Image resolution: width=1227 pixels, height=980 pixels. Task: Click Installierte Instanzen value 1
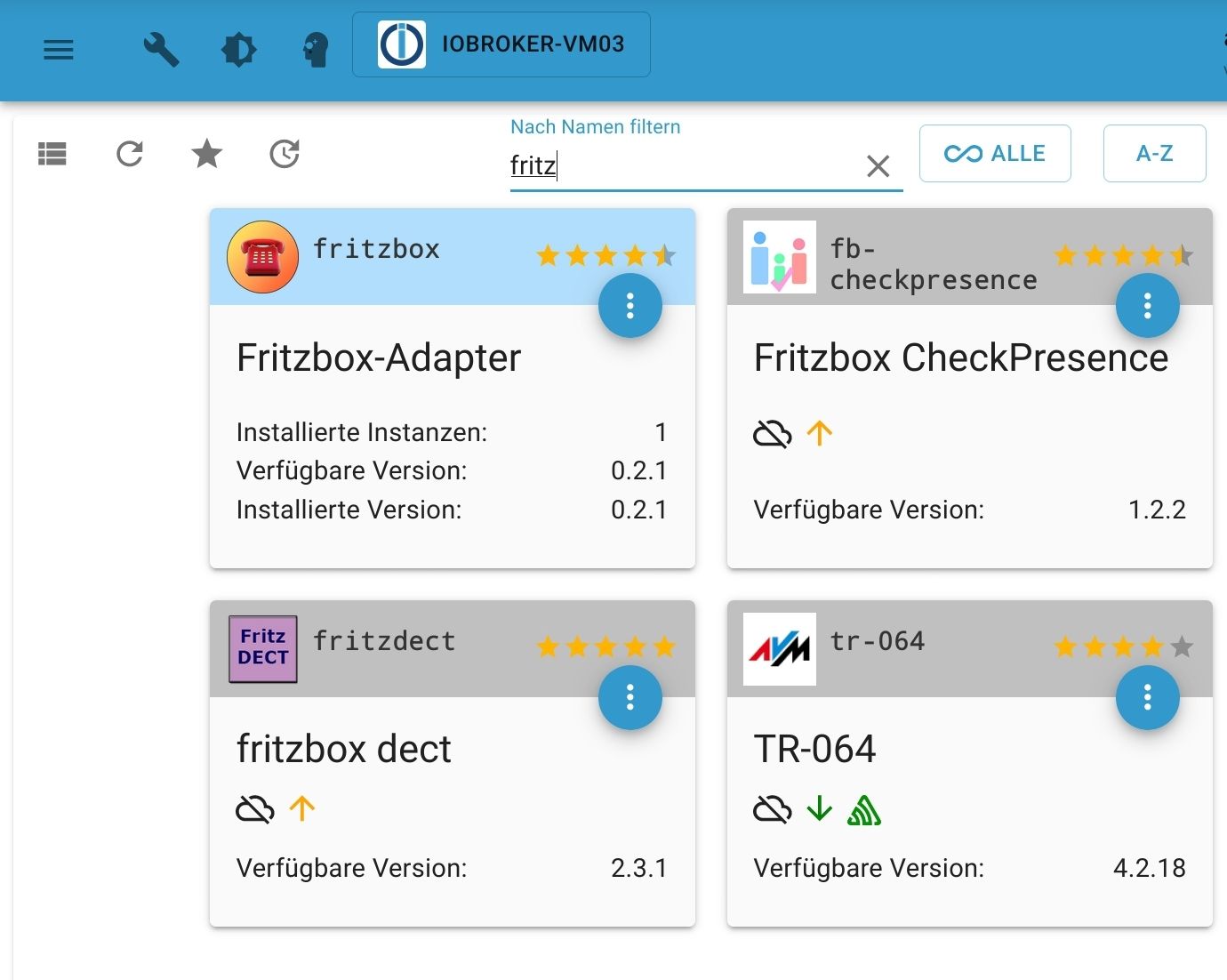[661, 432]
